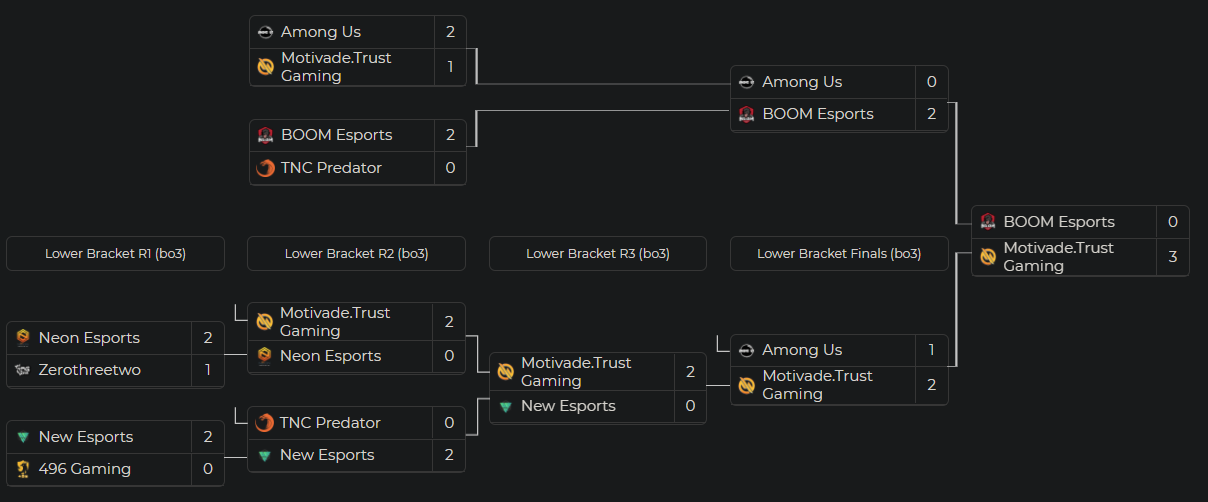Select the Lower Bracket R2 (bo3) header
Screen dimensions: 1208x502
(x=356, y=254)
